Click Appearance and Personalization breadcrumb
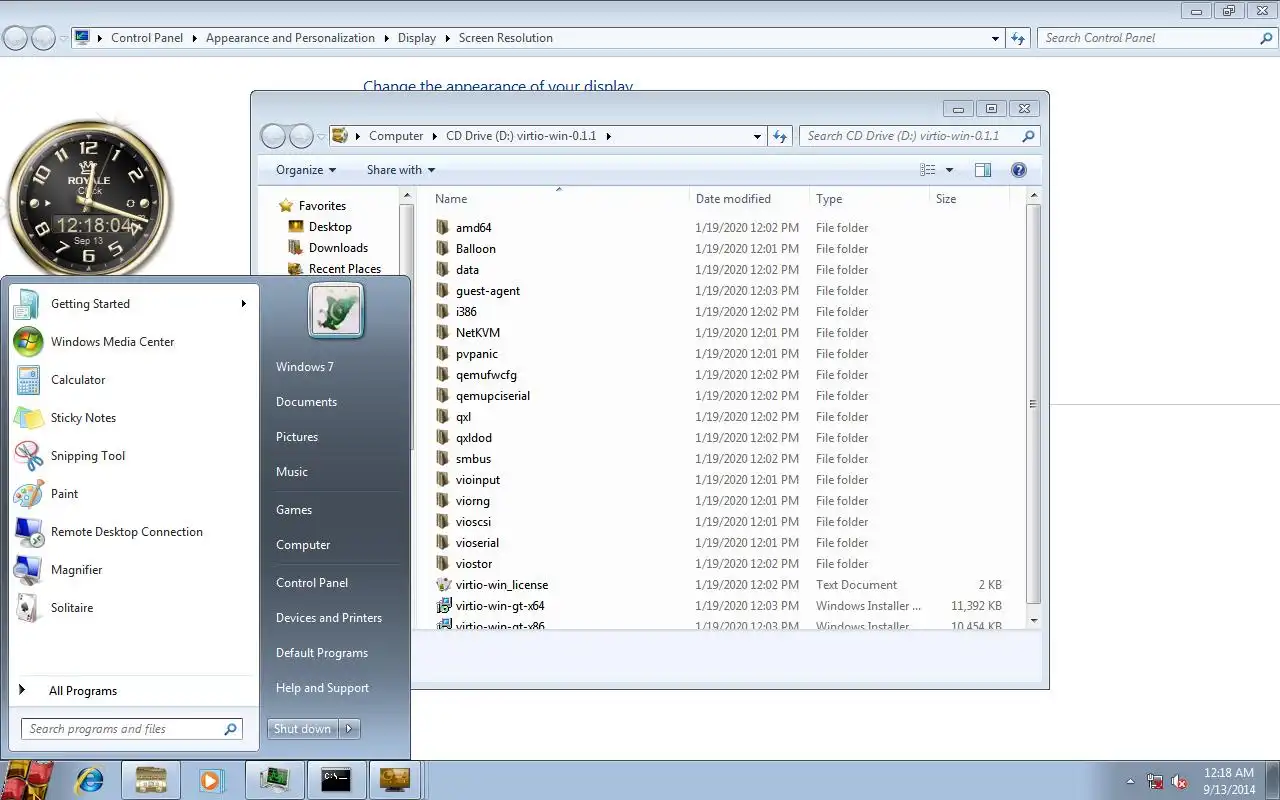Screen dimensions: 1280x800 pyautogui.click(x=290, y=38)
